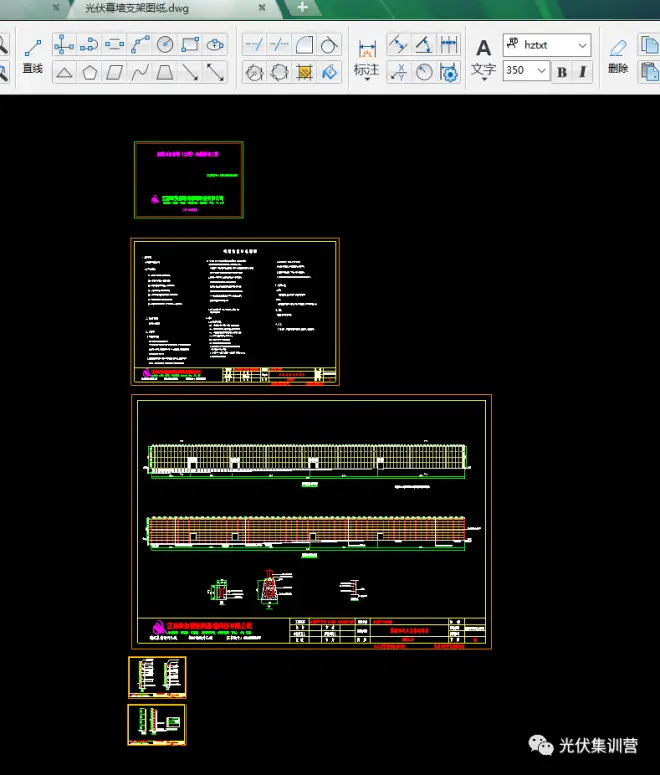Screen dimensions: 660x775
Task: Select the single-headed arrow tool
Action: click(x=190, y=73)
